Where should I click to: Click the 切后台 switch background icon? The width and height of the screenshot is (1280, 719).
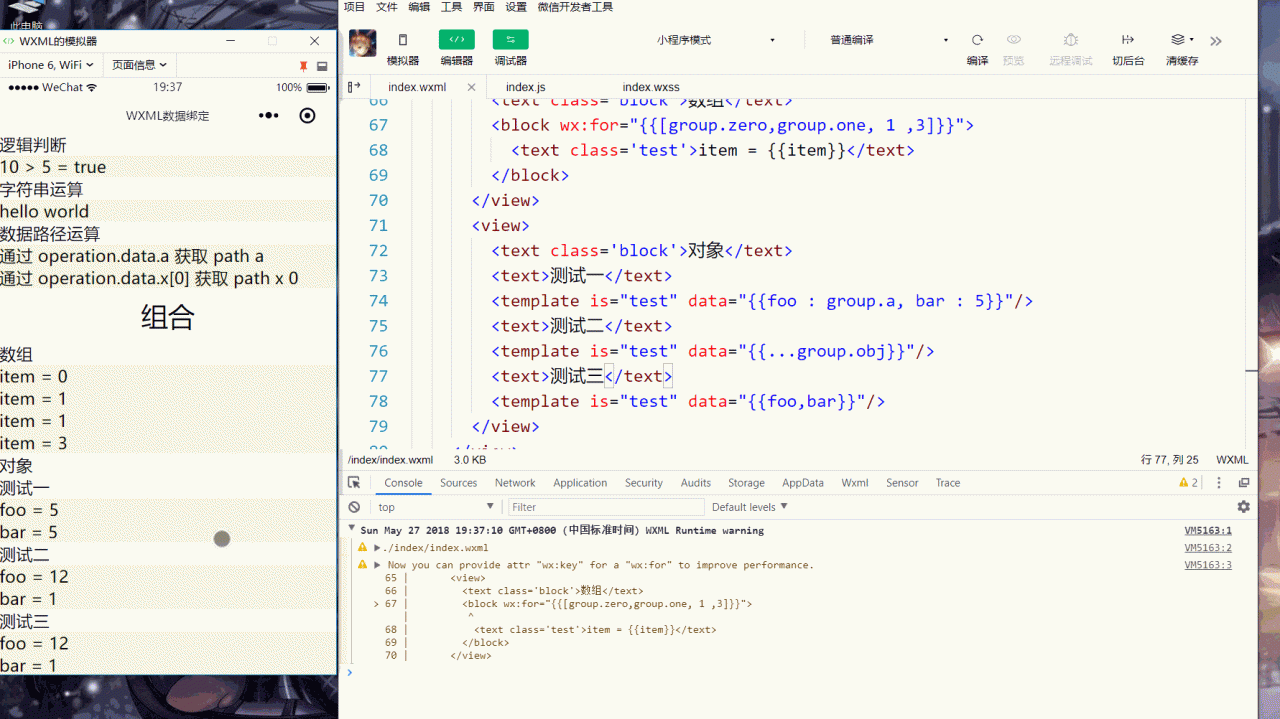tap(1128, 40)
